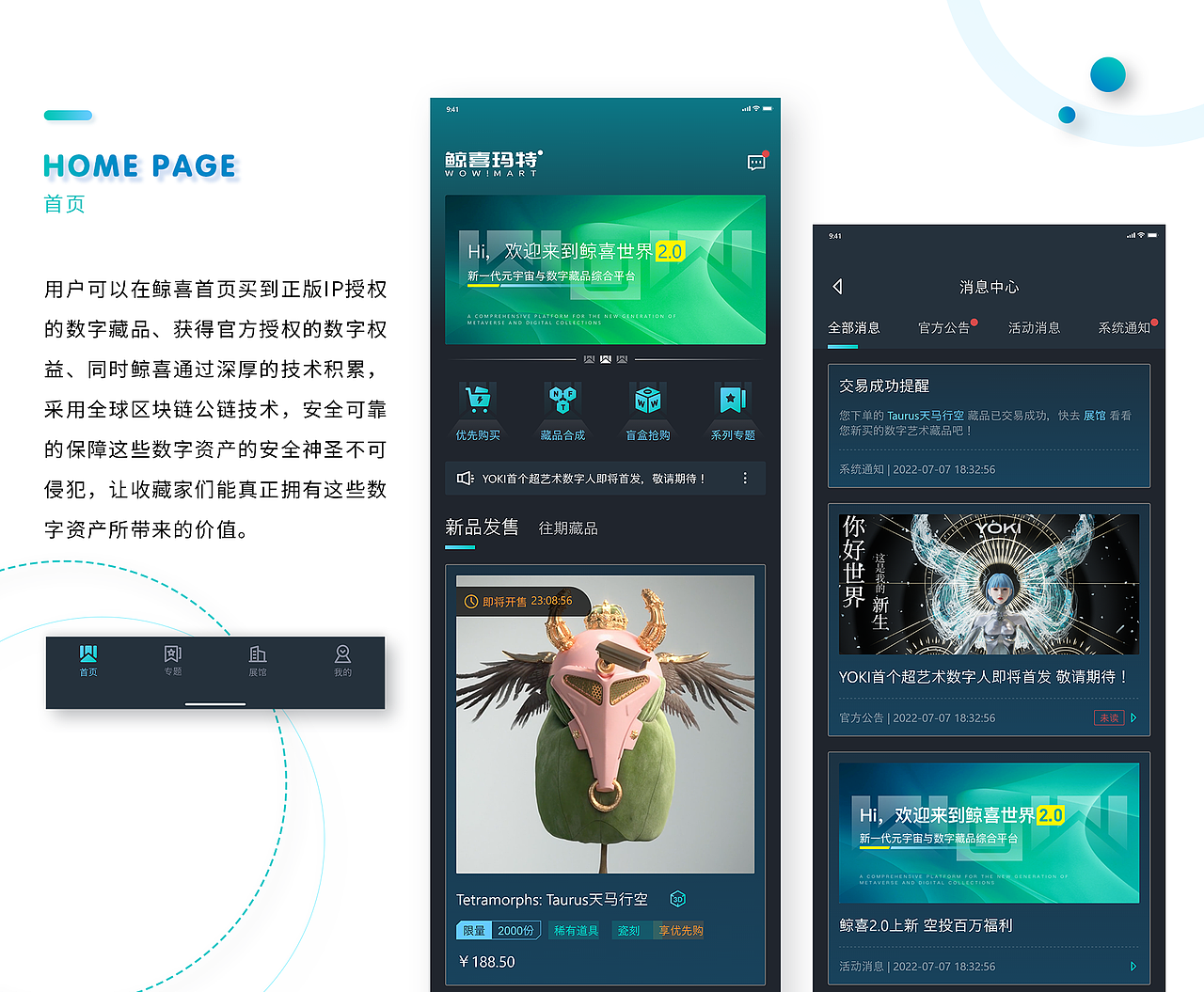
Task: Tap the 鲸喜2.0上新 空投百万福利 title
Action: click(926, 925)
